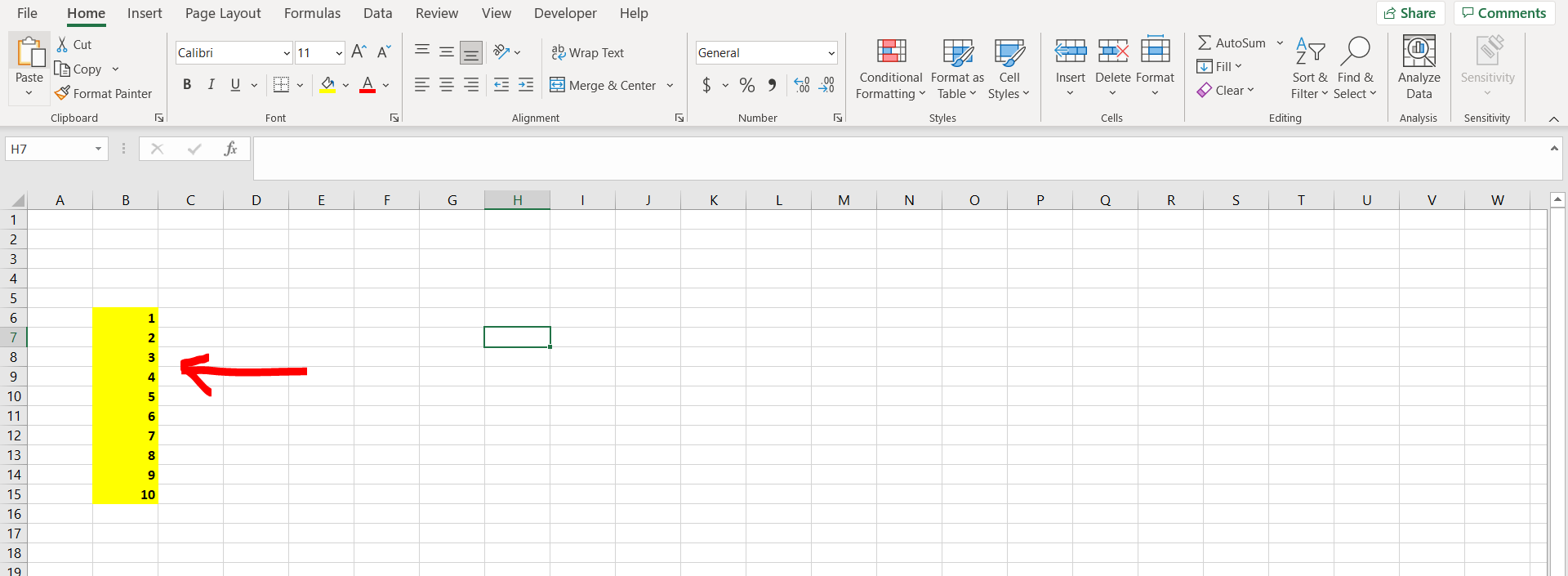Switch to the Formulas ribbon tab
The height and width of the screenshot is (576, 1568).
[312, 13]
